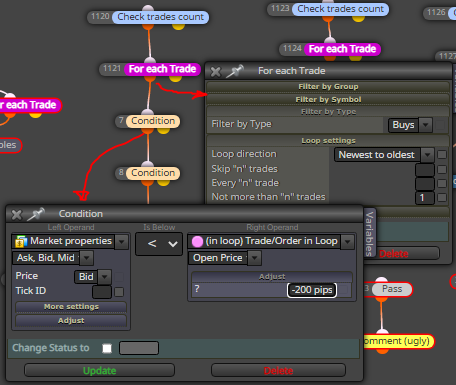Toggle the Skip "n" trades checkbox
Viewport: 456px width, 385px height.
point(442,169)
